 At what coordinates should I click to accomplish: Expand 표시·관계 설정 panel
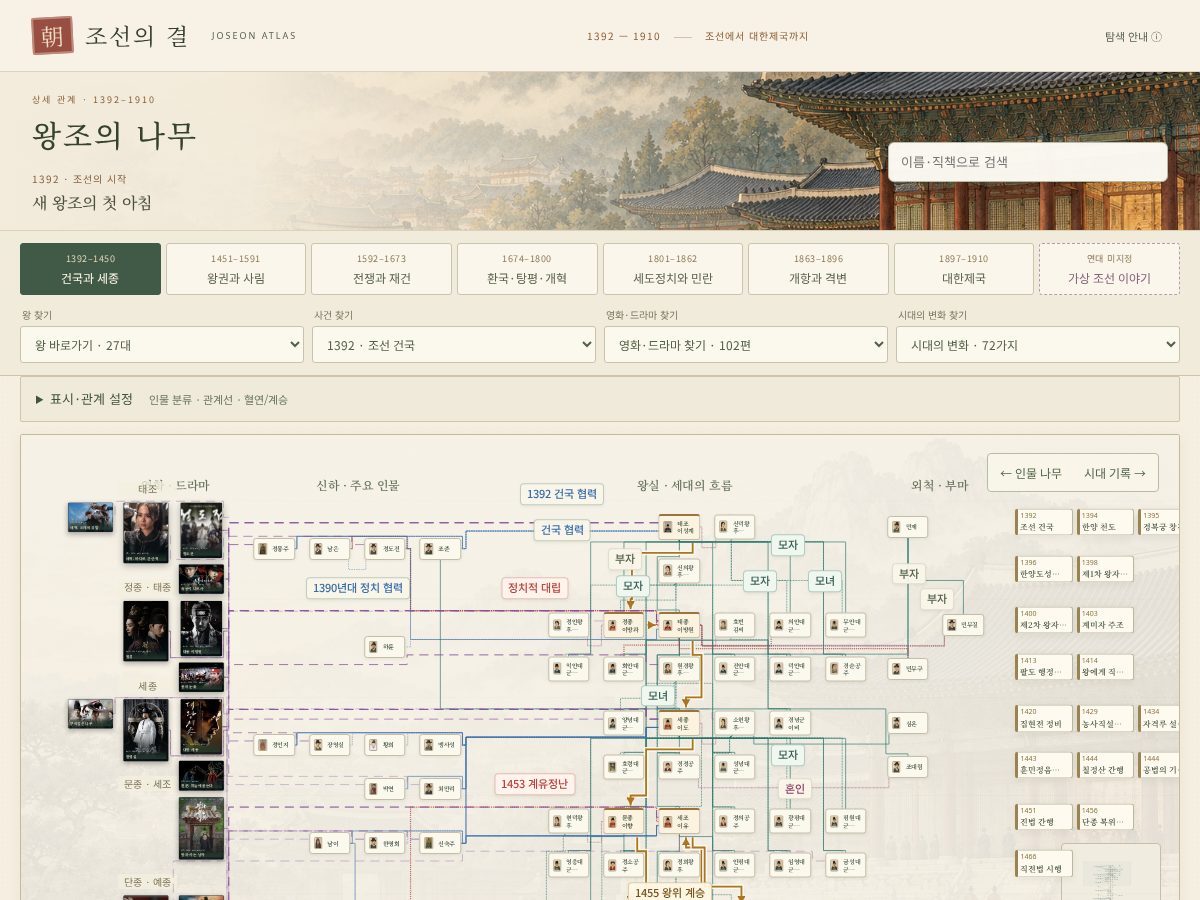pyautogui.click(x=600, y=399)
